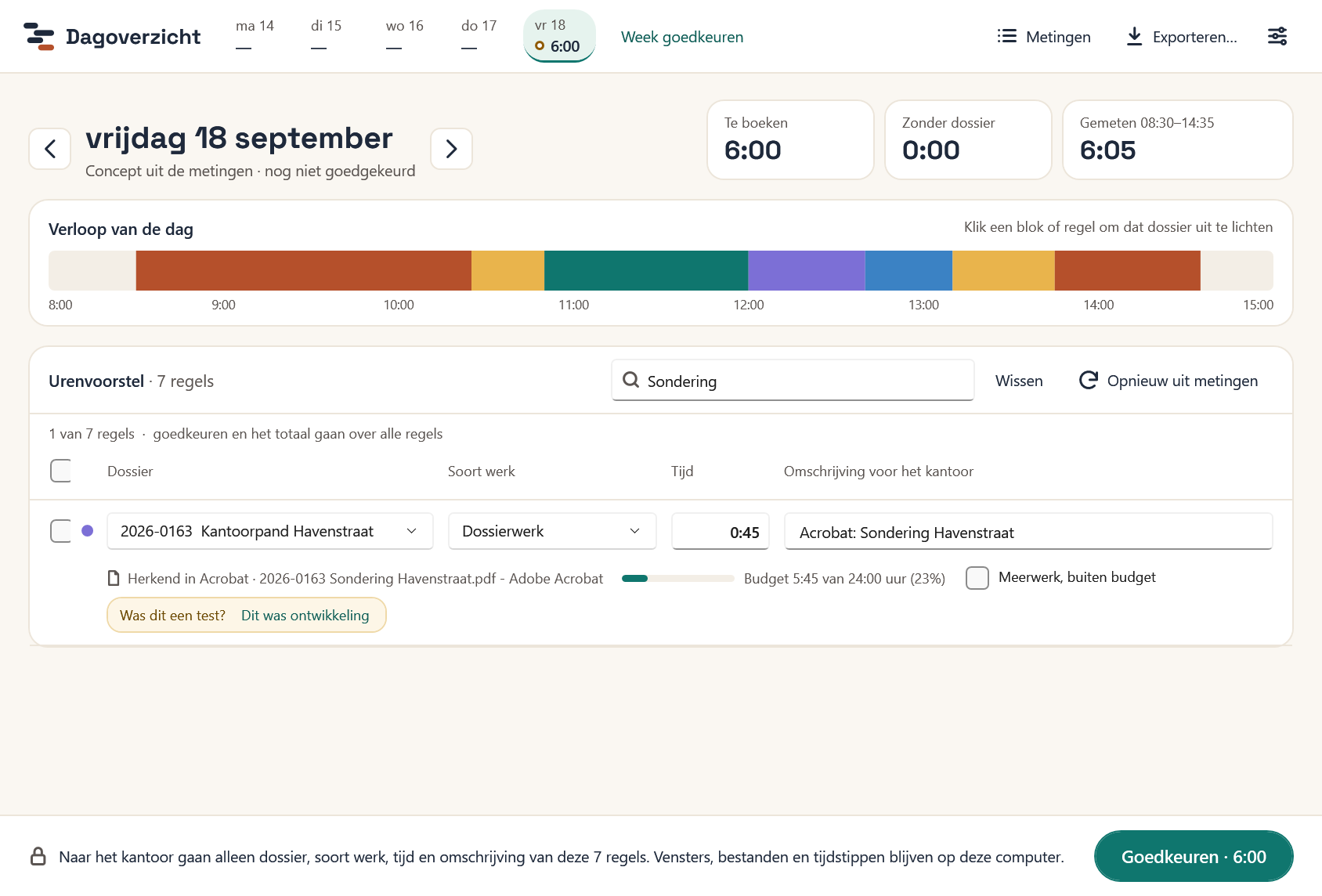
Task: Click the purple timeline block after 12:00
Action: click(807, 270)
